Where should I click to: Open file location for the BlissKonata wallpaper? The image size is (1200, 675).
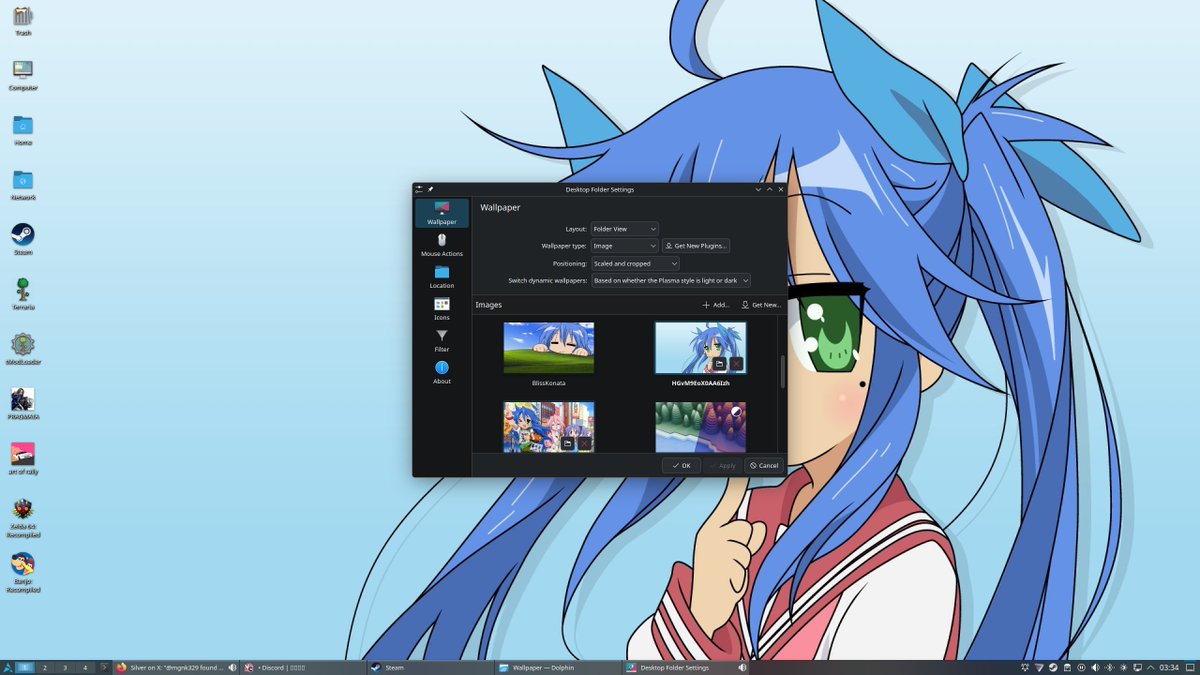[565, 364]
